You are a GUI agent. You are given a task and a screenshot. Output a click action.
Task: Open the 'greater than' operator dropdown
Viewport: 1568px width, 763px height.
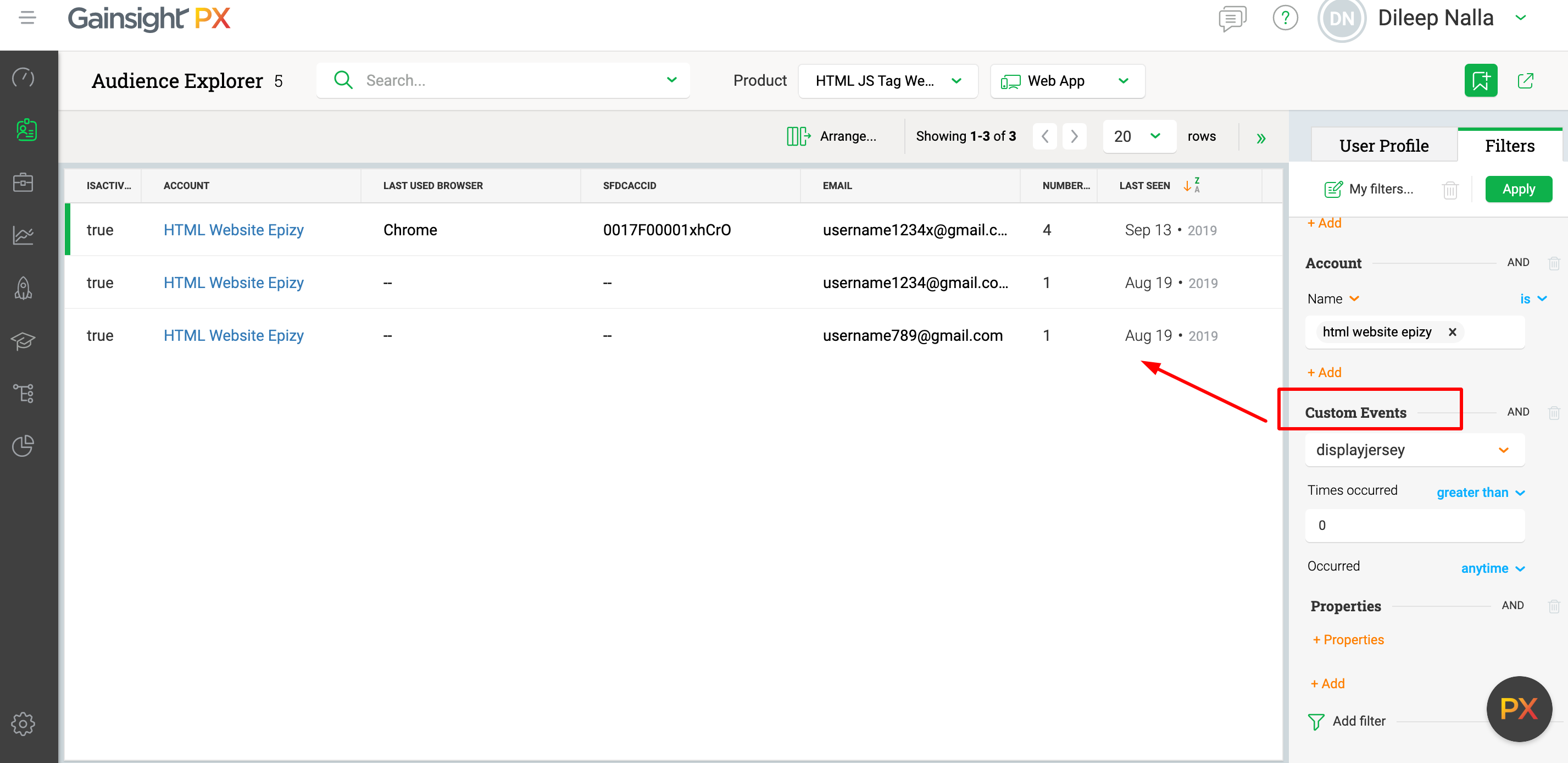point(1480,493)
